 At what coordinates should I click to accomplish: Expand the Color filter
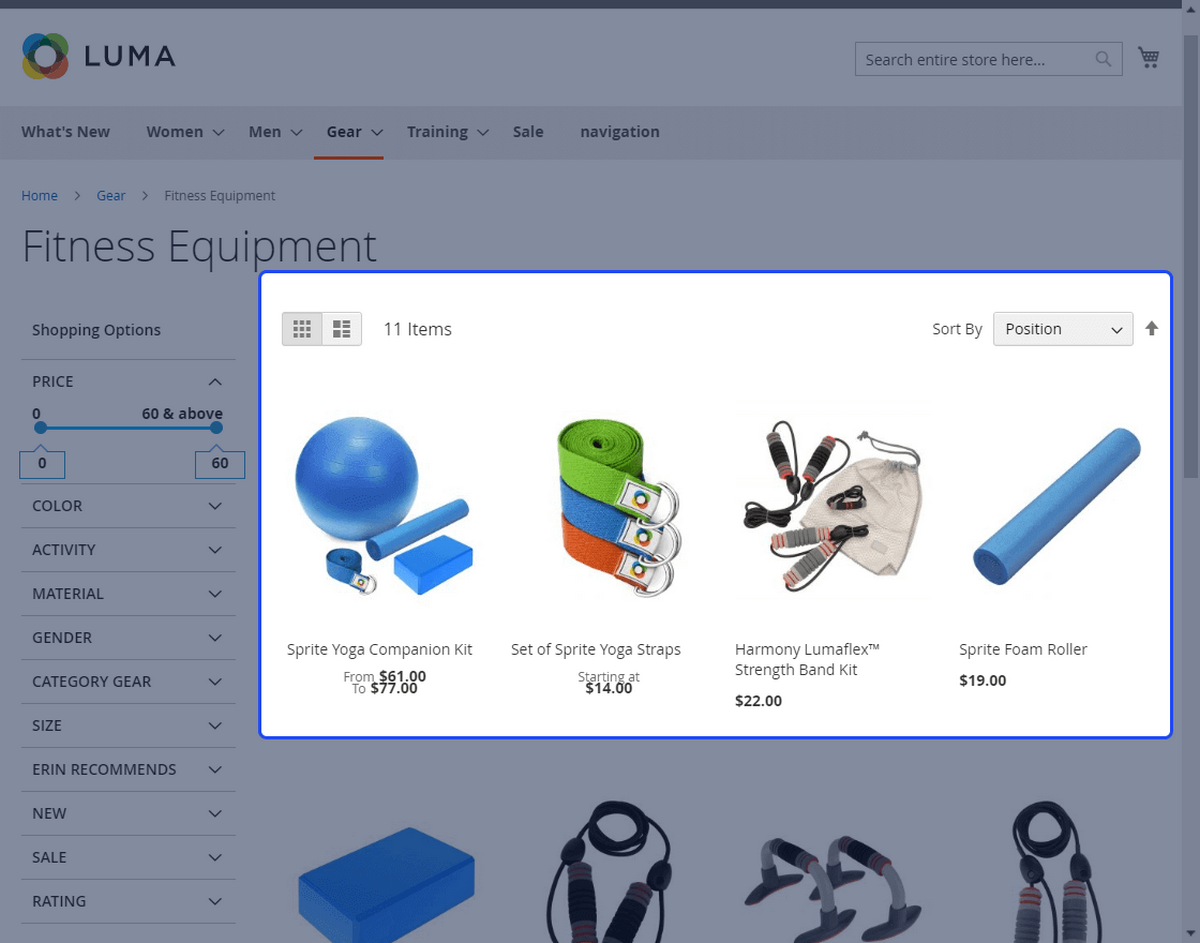point(128,506)
